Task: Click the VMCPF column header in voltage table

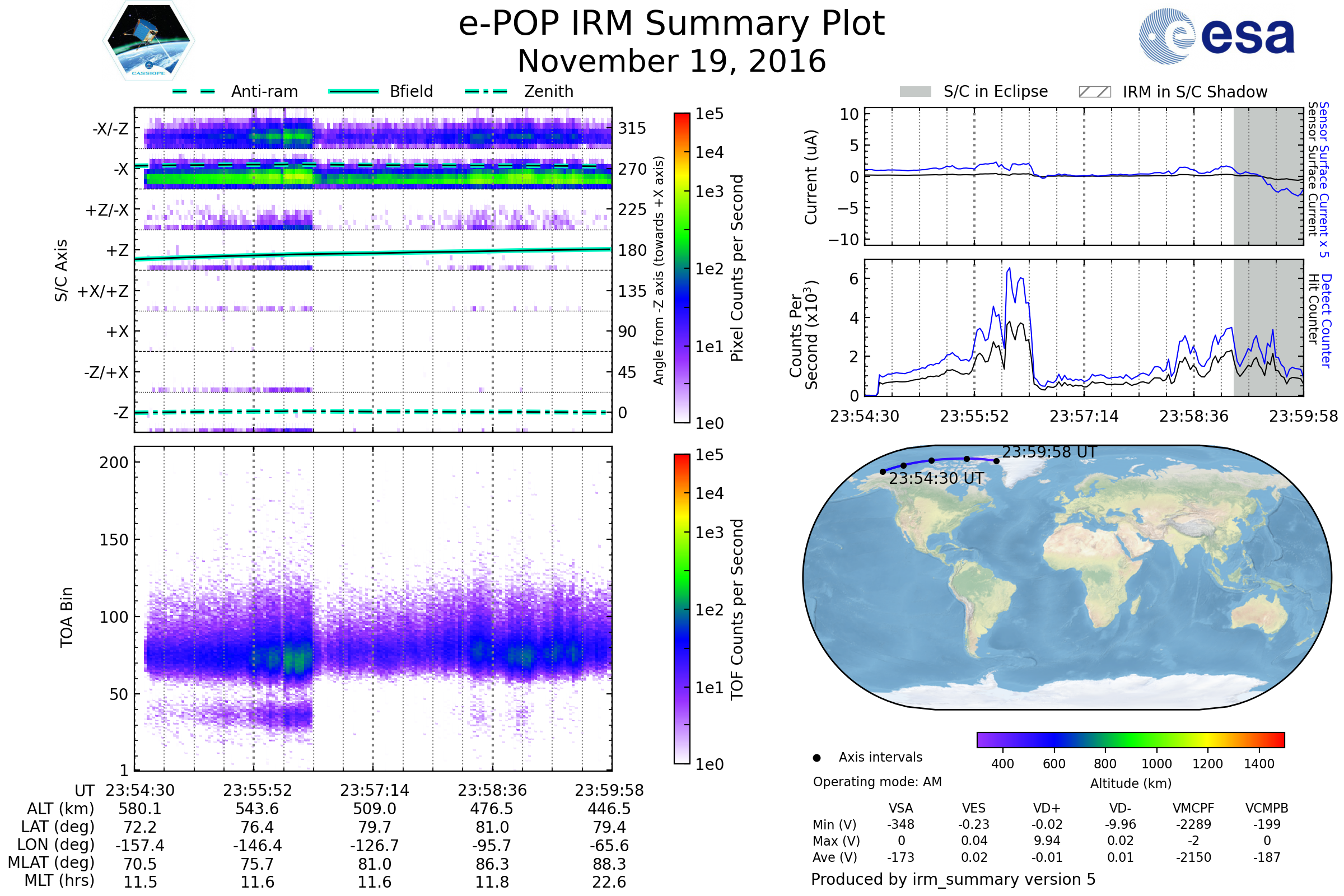Action: click(x=1193, y=808)
